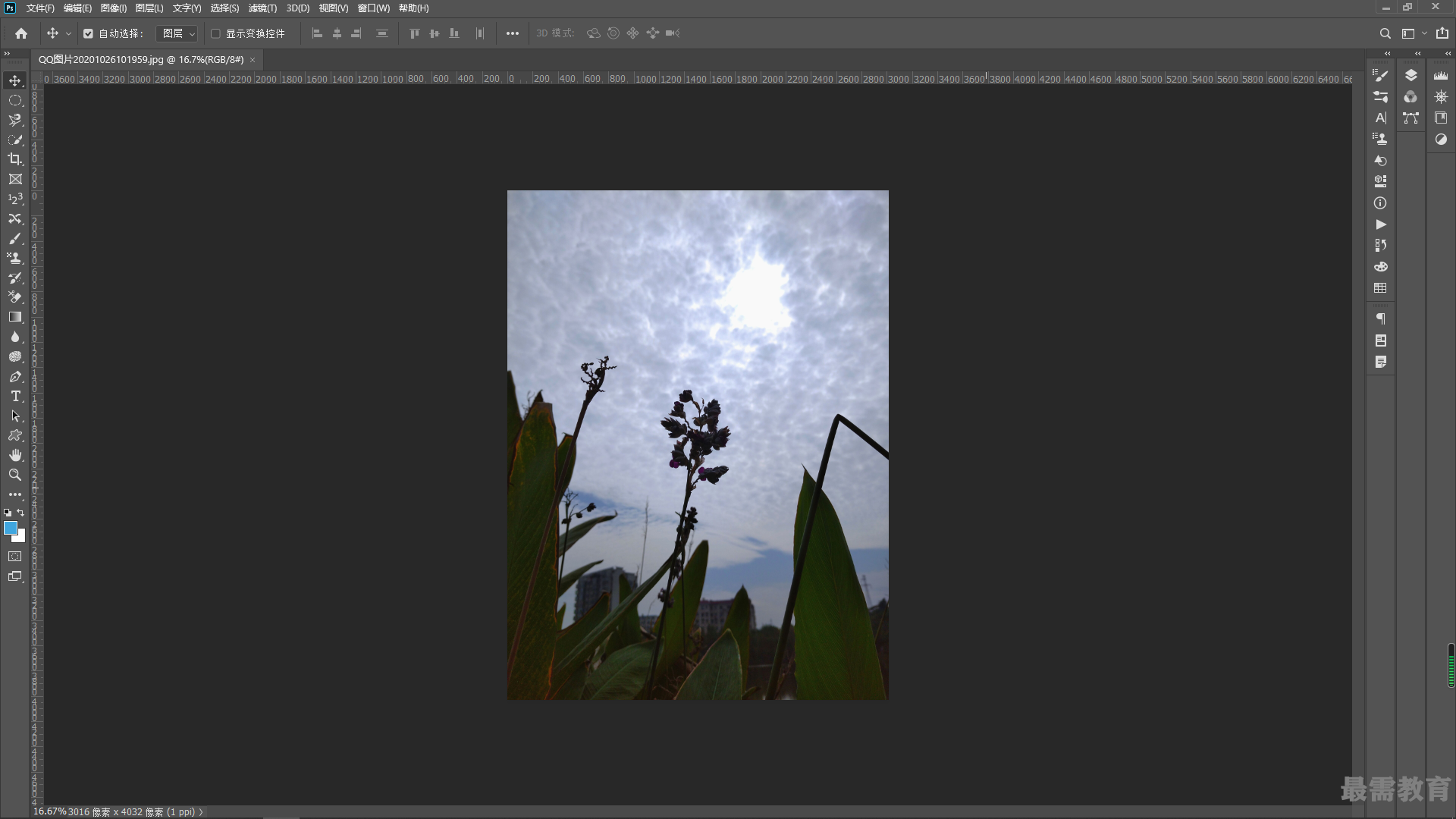Select the Pen tool

[x=15, y=376]
